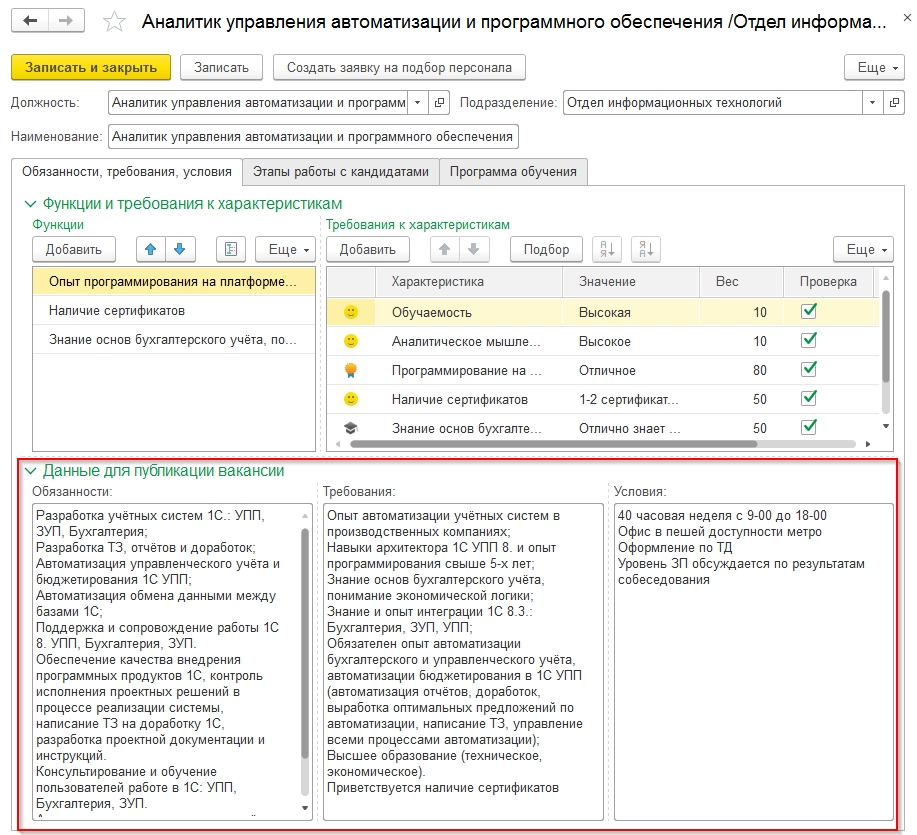
Task: Click the Характеристика column header
Action: point(468,282)
